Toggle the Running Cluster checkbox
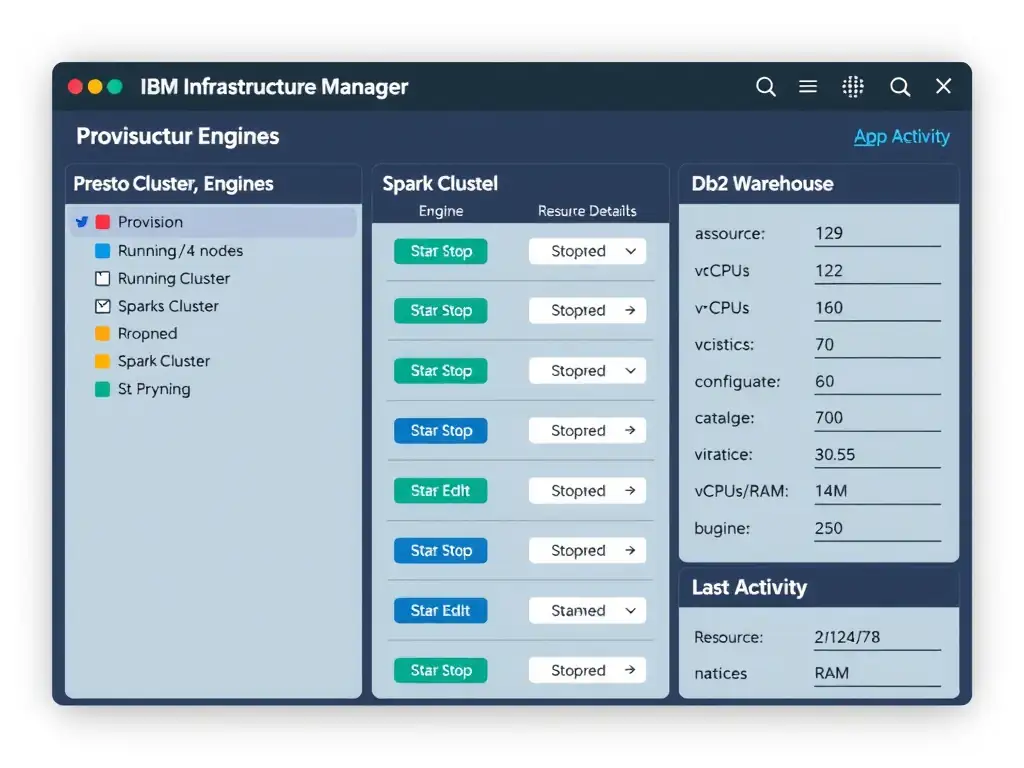This screenshot has height=768, width=1024. click(103, 279)
